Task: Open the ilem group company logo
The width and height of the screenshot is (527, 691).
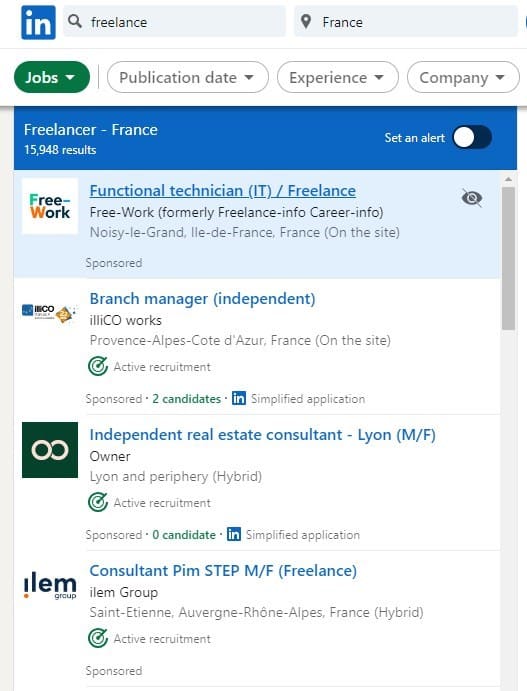Action: [50, 586]
